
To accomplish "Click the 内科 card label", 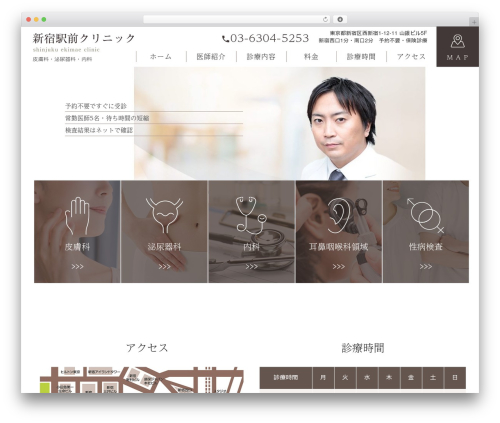I will point(252,247).
